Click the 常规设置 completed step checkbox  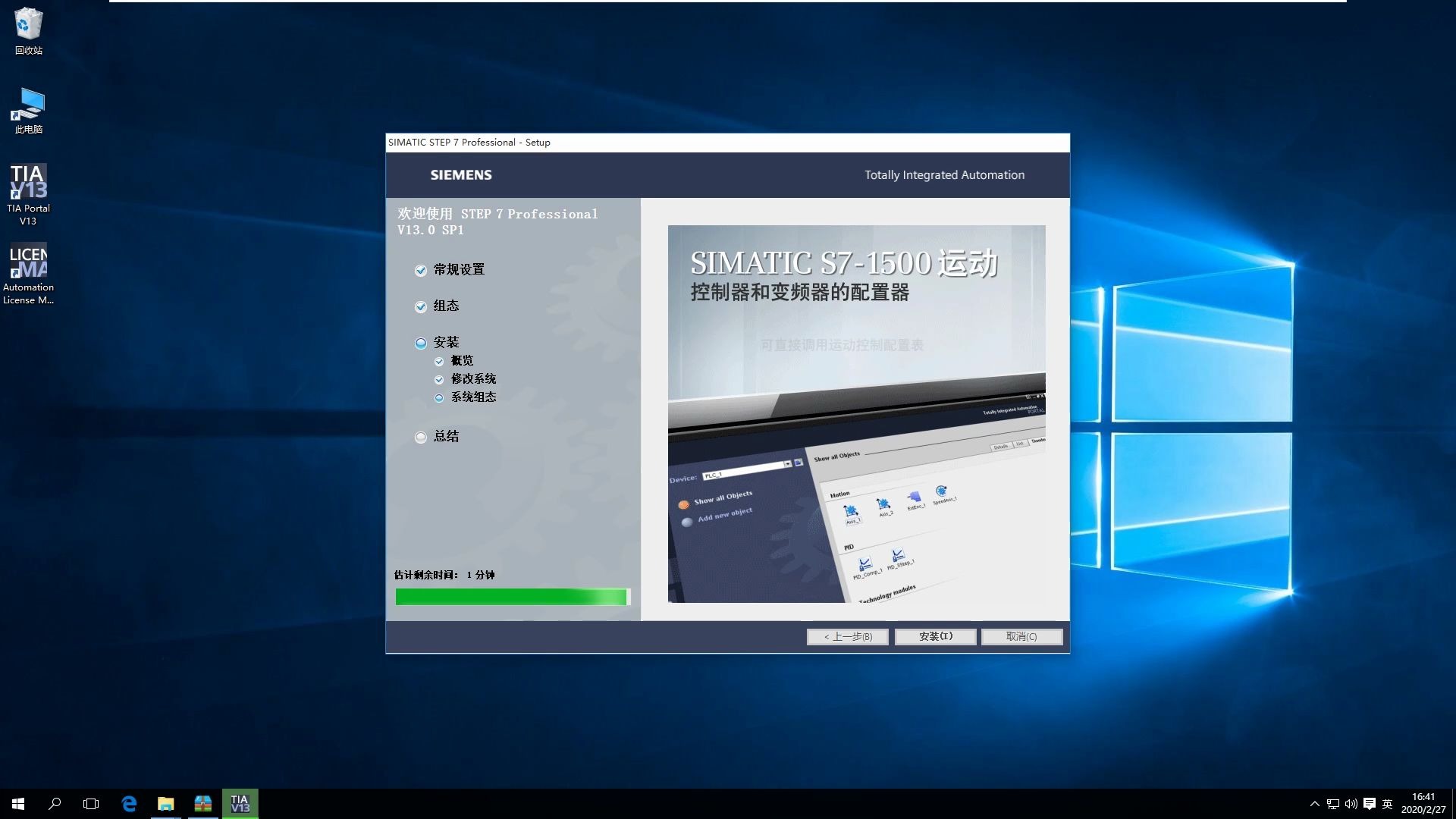pyautogui.click(x=421, y=270)
